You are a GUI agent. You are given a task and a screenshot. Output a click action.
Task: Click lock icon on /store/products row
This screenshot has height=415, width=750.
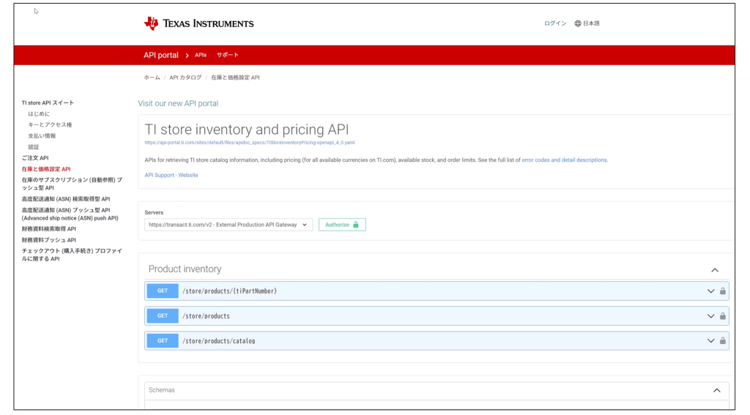pos(723,316)
